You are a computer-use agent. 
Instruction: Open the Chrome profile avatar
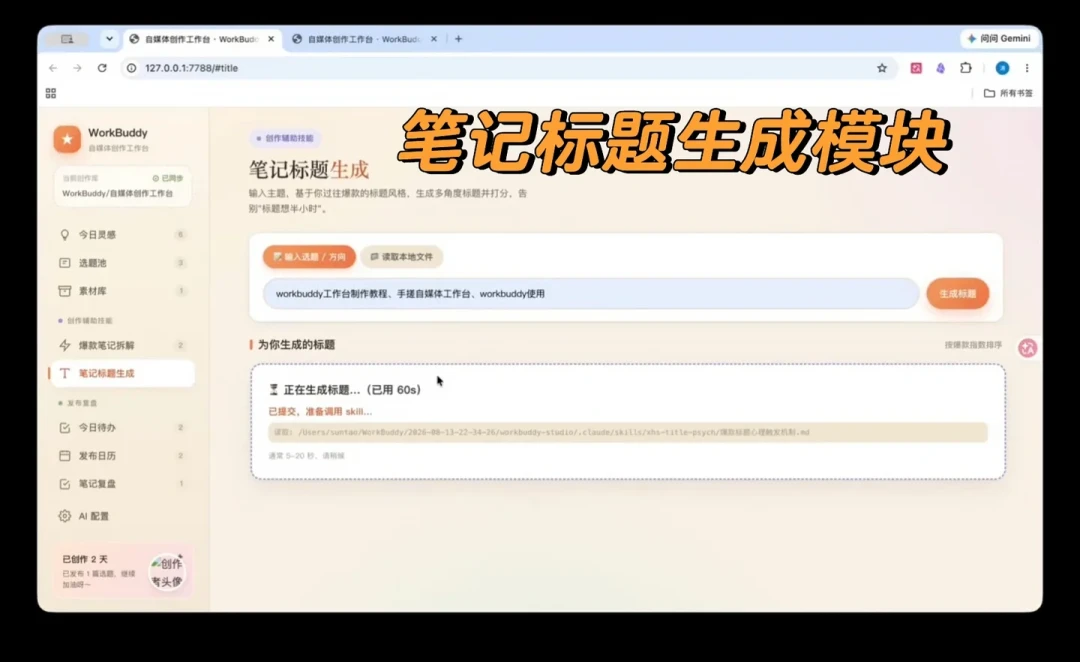pyautogui.click(x=1002, y=68)
